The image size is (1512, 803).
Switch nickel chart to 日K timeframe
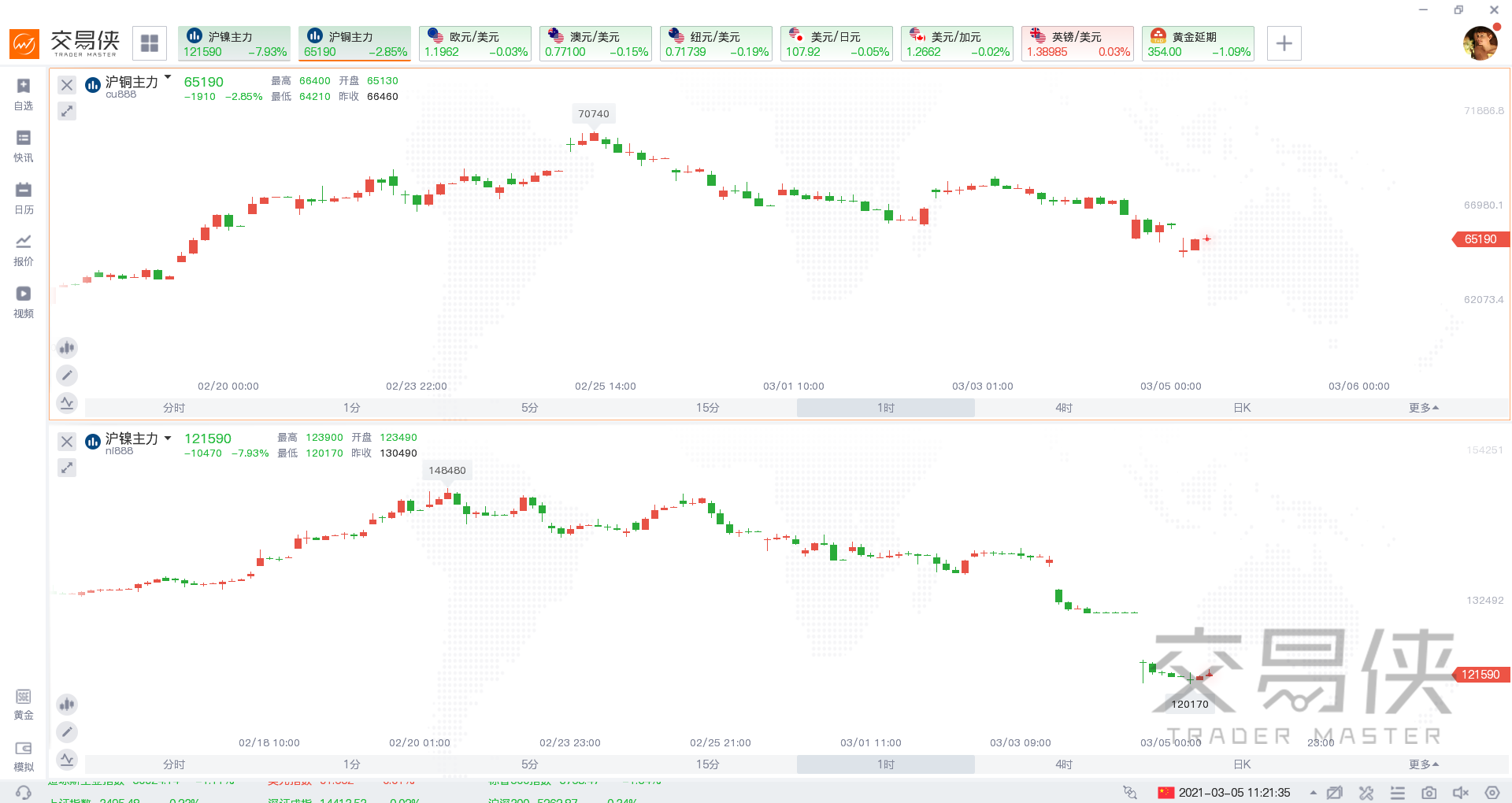(1242, 764)
